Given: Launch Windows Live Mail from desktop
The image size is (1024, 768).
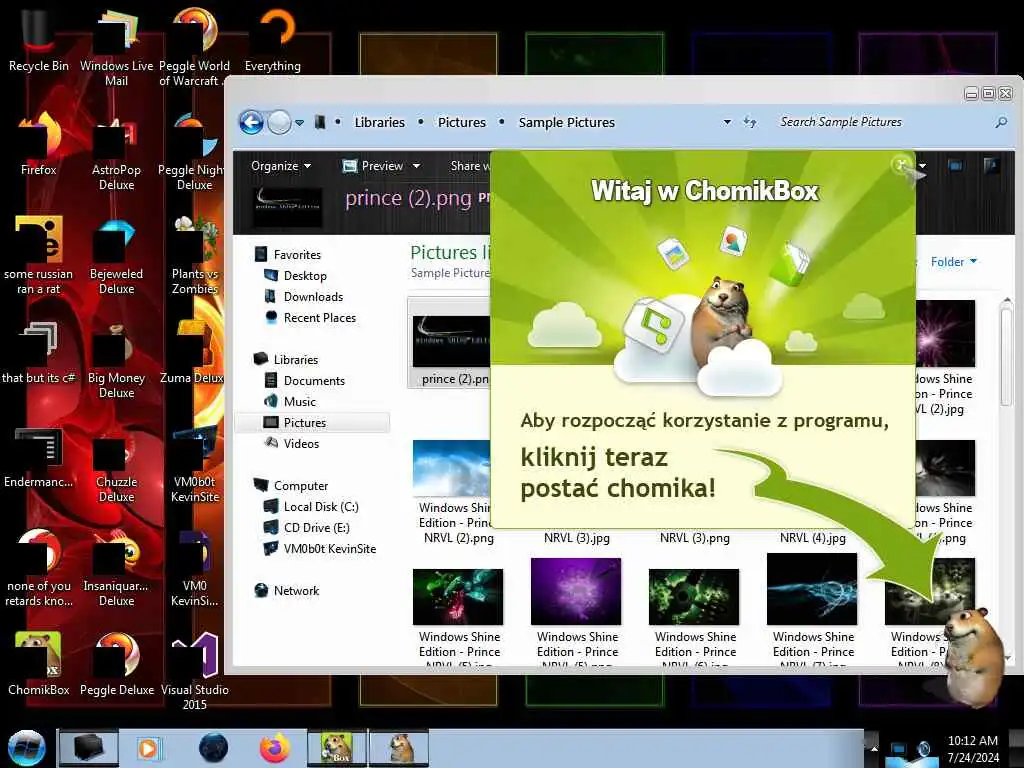Looking at the screenshot, I should (116, 46).
